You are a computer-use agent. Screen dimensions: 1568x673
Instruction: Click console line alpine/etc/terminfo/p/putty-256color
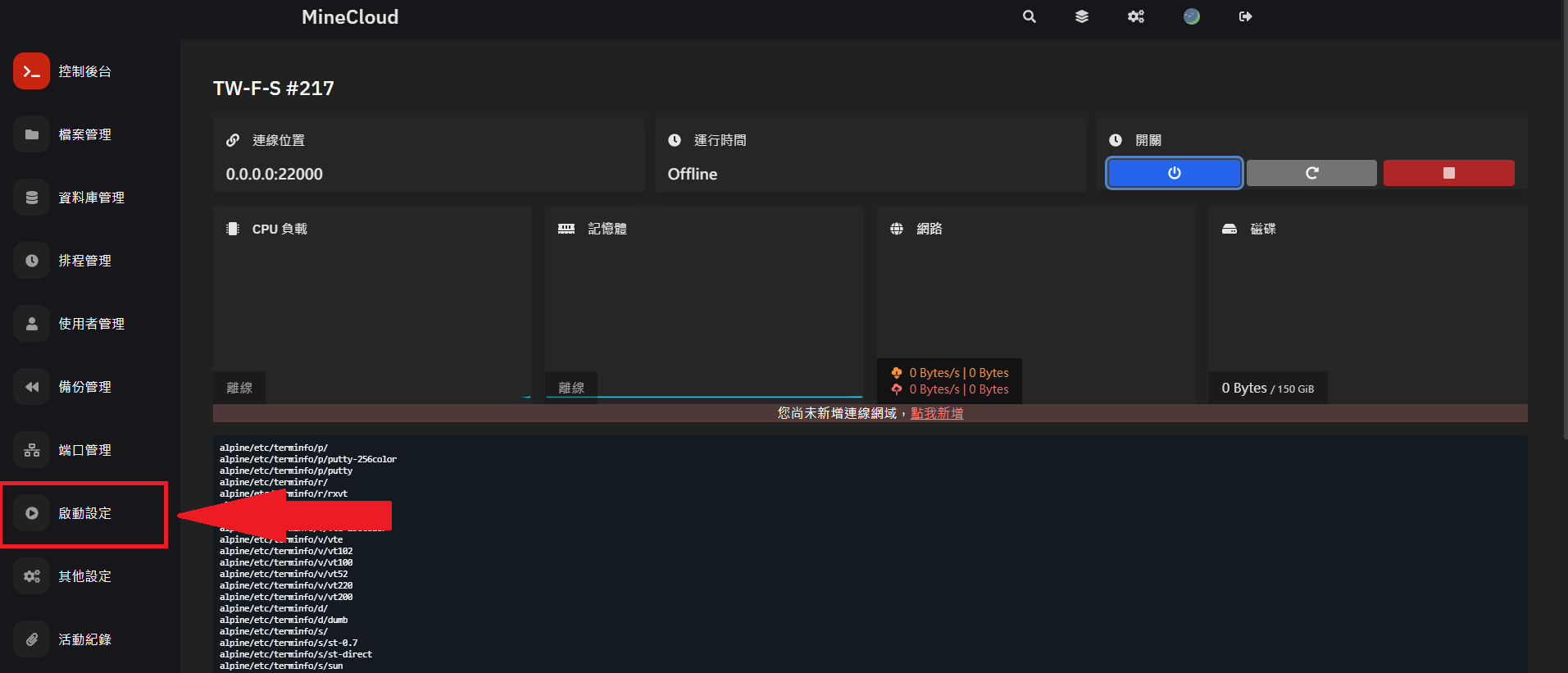click(x=308, y=459)
